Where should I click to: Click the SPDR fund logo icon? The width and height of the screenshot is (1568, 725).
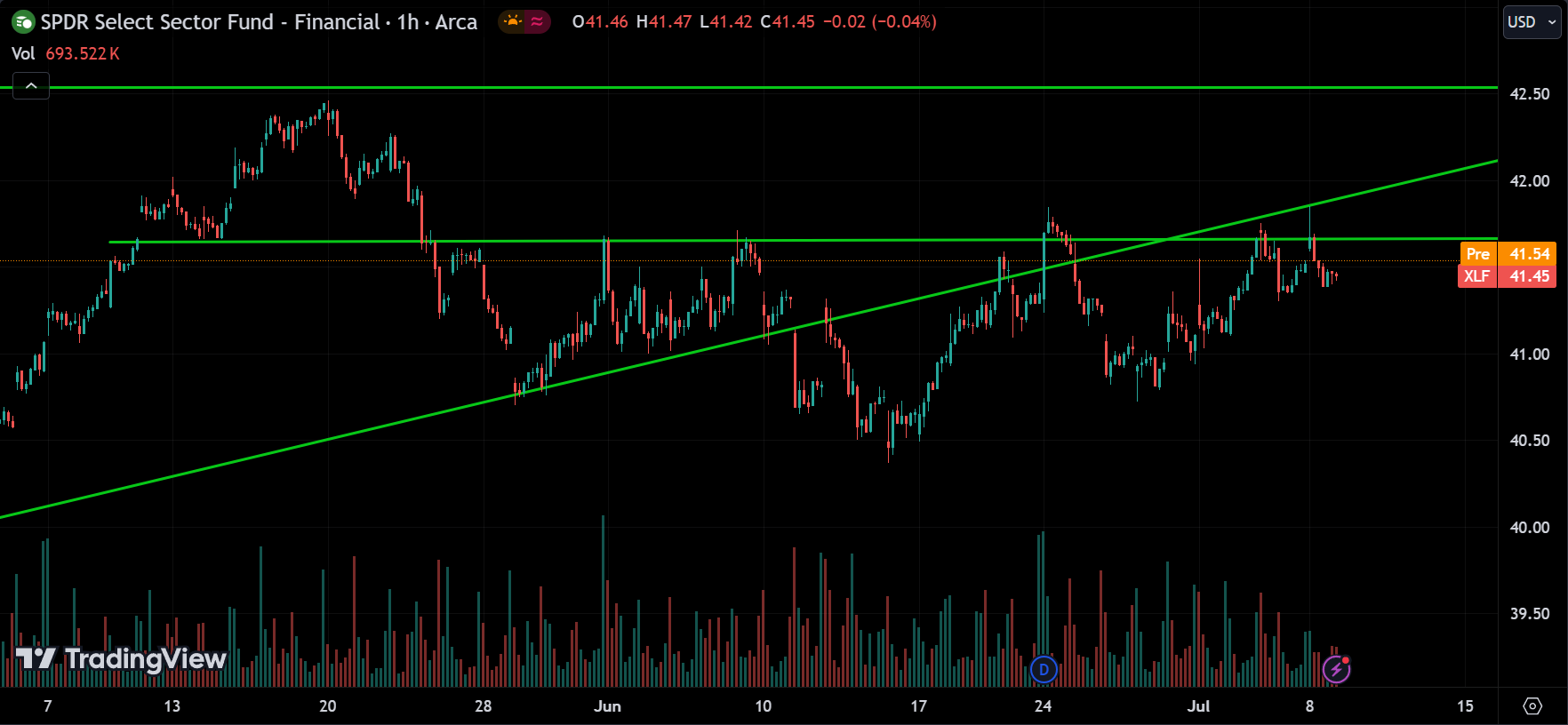(23, 22)
